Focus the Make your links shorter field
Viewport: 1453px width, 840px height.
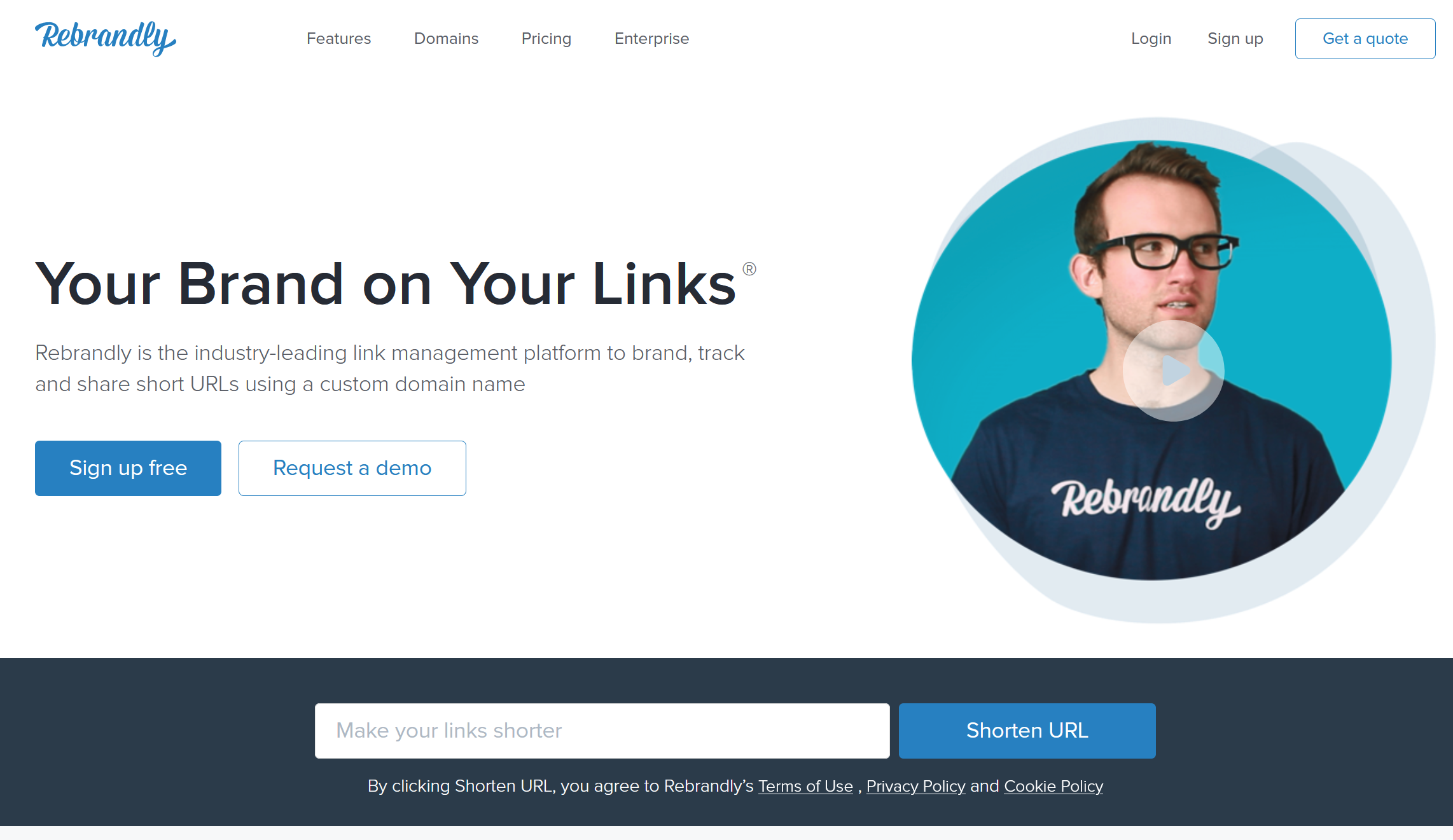[602, 731]
